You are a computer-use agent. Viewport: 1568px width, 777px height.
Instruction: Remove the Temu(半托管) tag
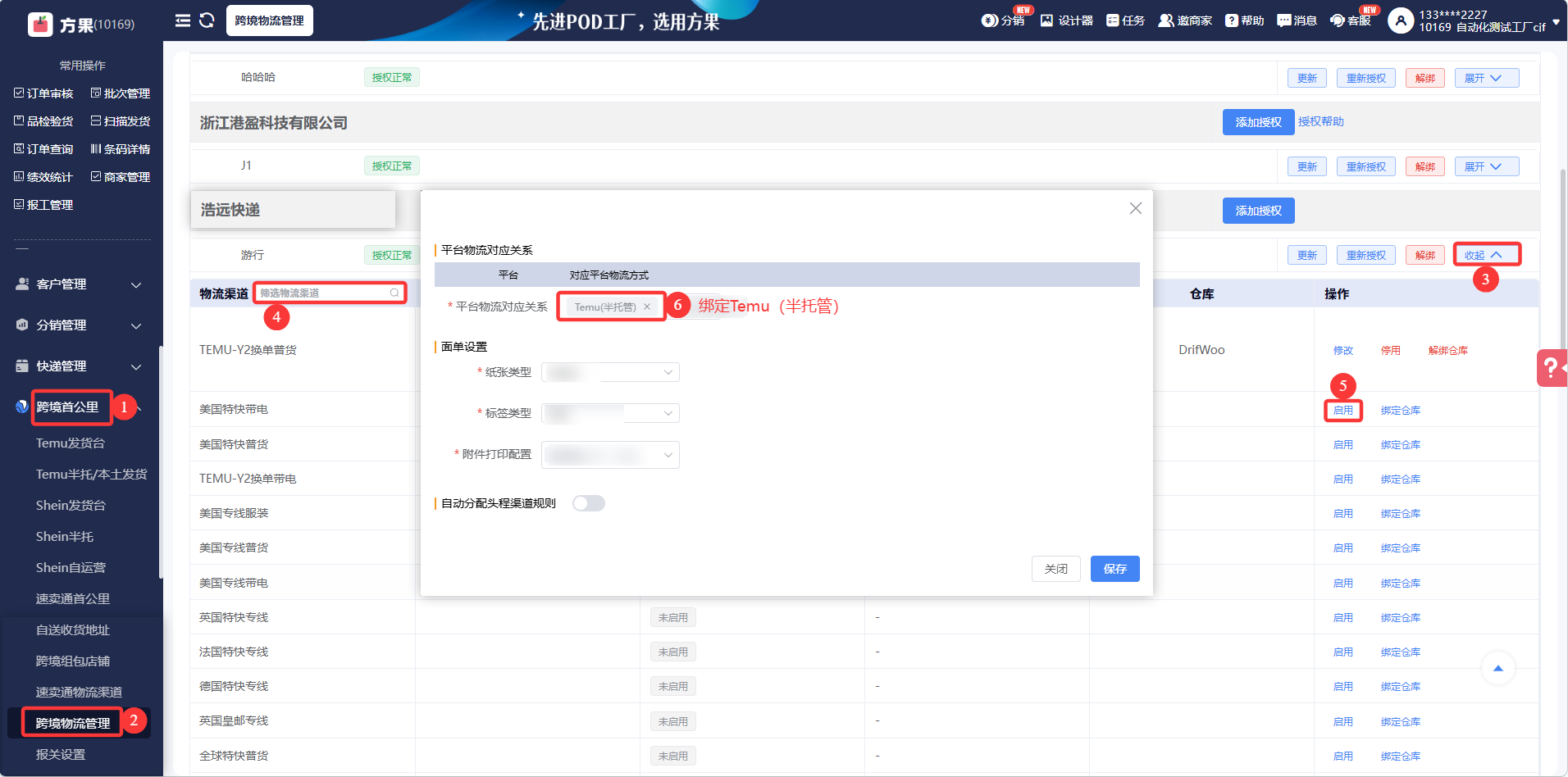point(647,307)
